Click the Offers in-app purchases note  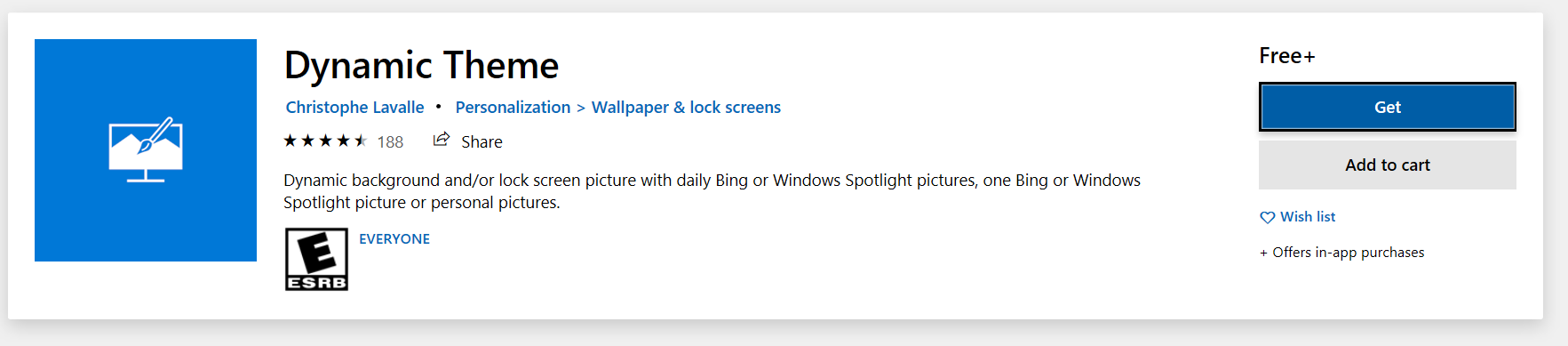1341,253
